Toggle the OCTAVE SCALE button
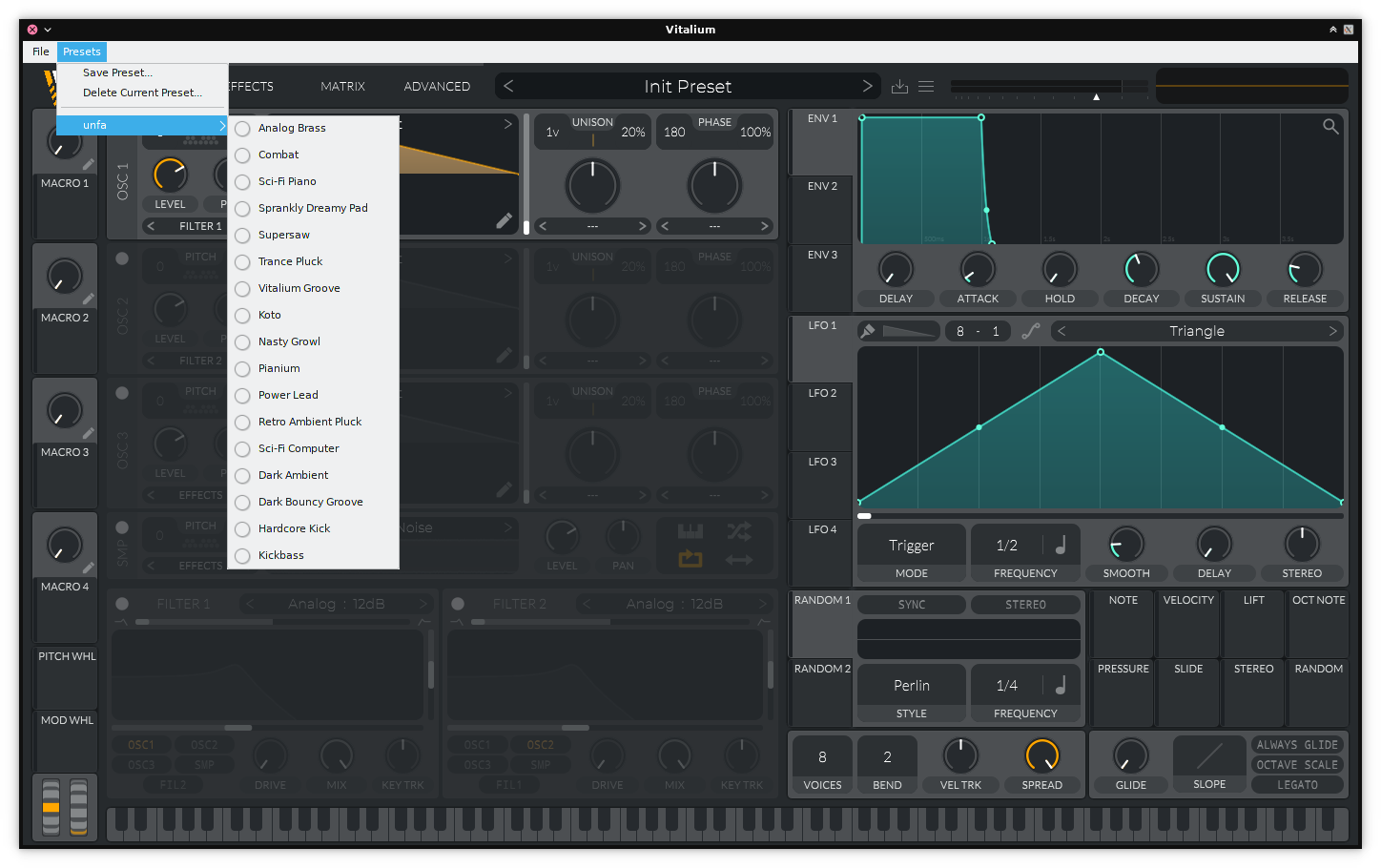Screen dimensions: 1381x868 [1297, 765]
